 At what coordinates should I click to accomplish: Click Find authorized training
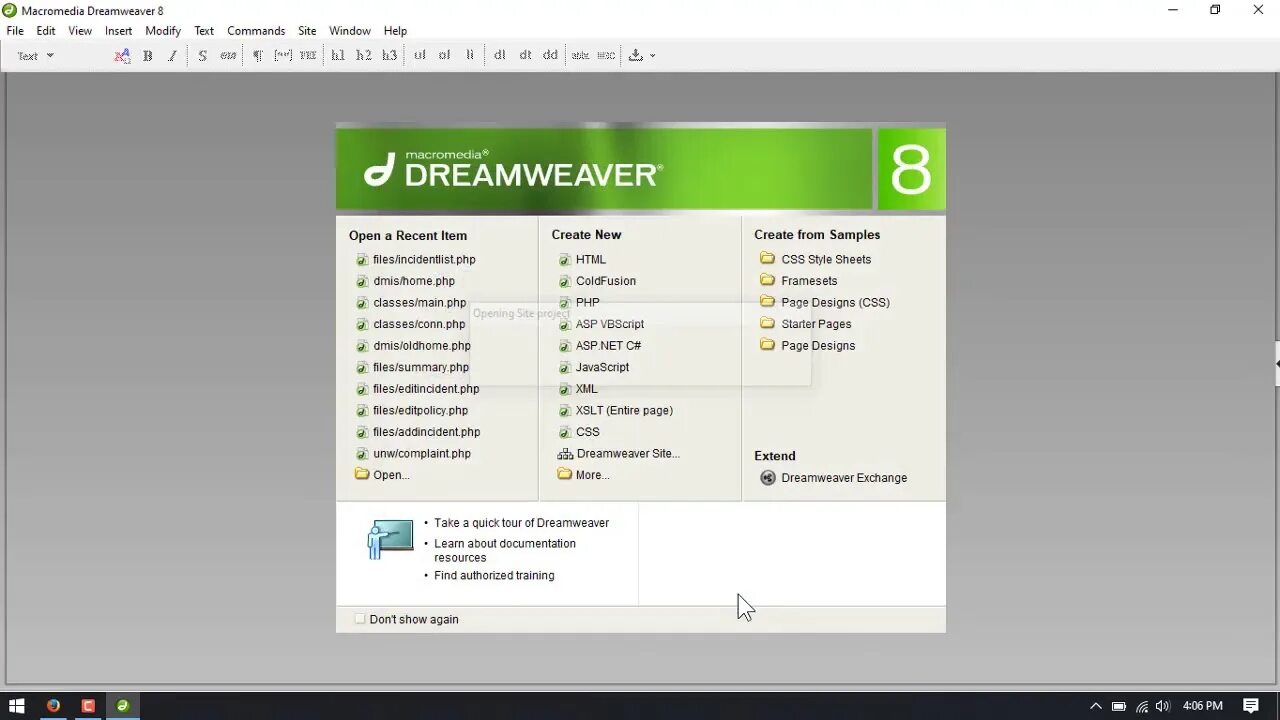click(494, 576)
